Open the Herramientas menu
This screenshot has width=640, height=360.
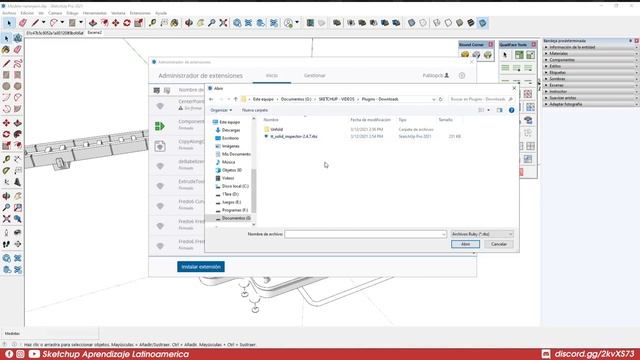click(95, 13)
